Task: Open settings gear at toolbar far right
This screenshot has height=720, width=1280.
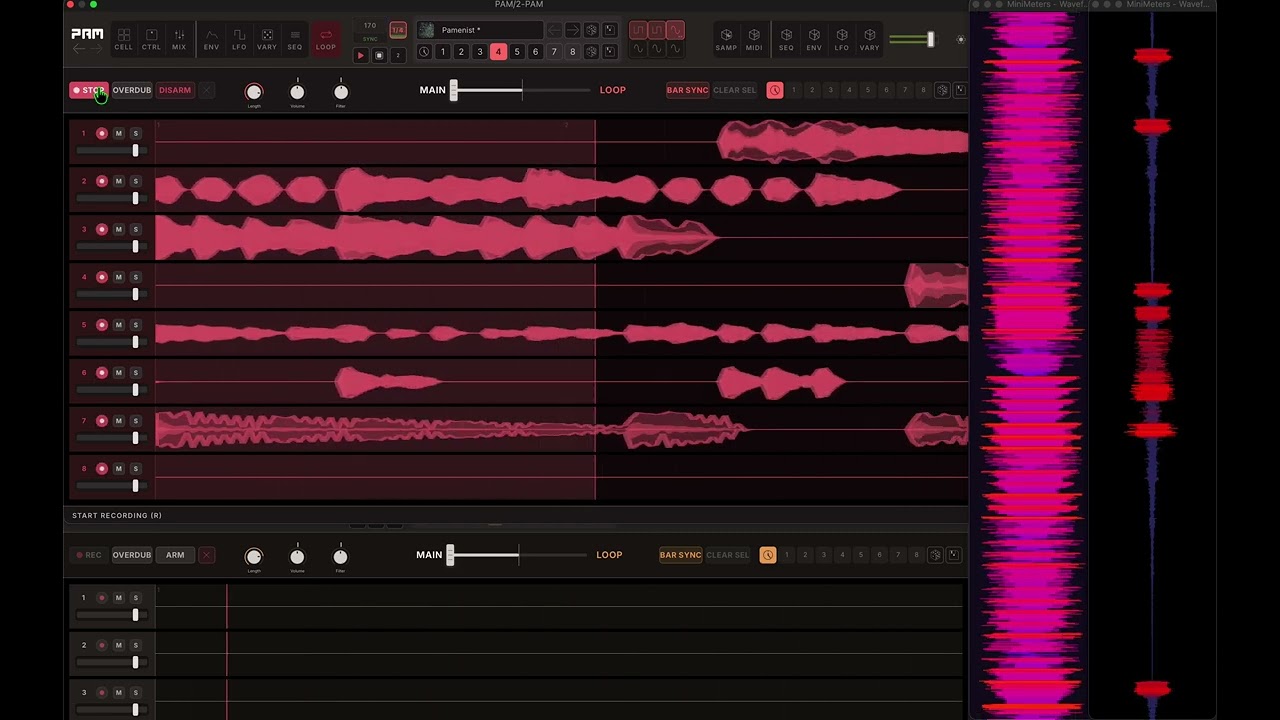Action: [x=961, y=40]
